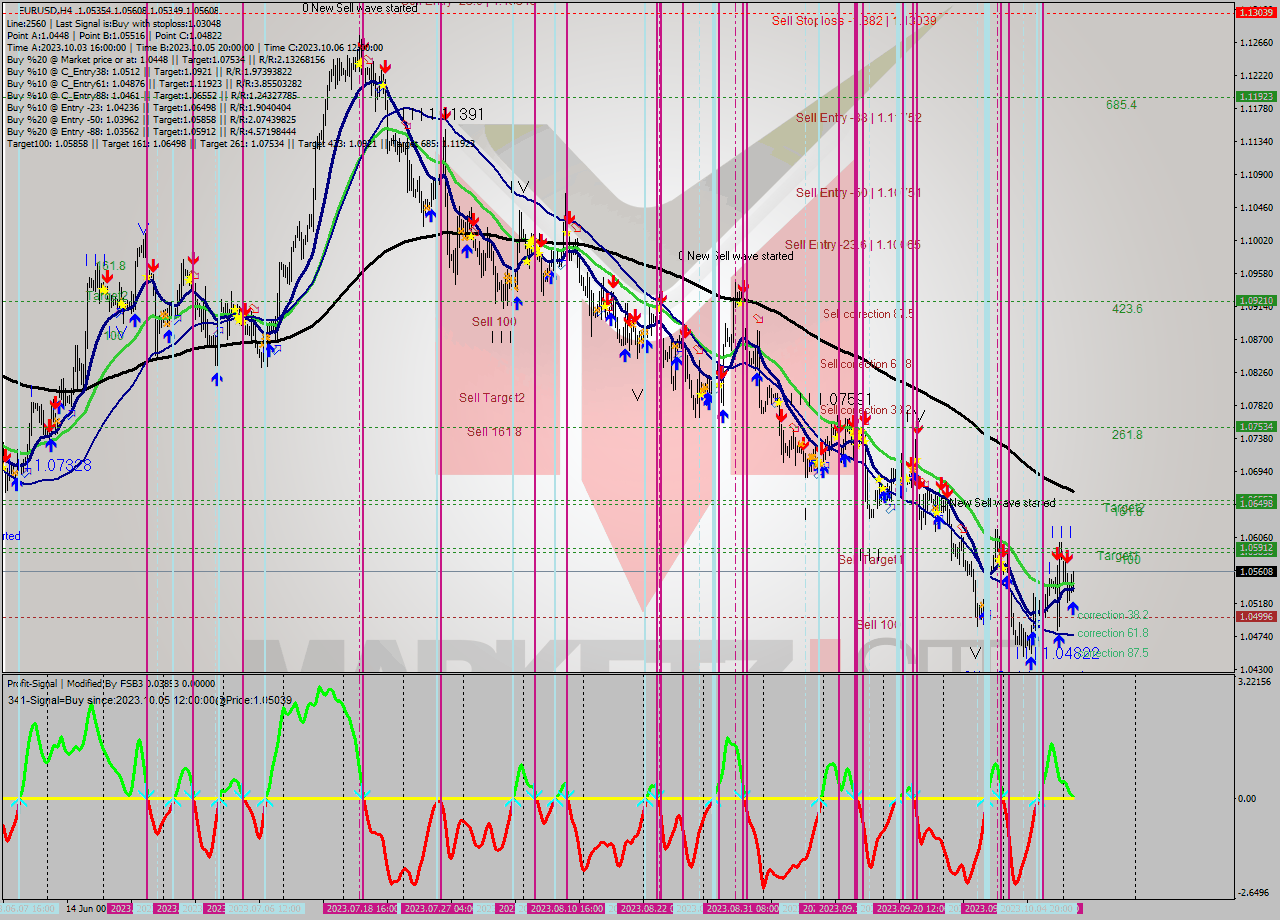The width and height of the screenshot is (1280, 920).
Task: Select the green '685.4' Fibonacci level label
Action: click(x=1121, y=104)
